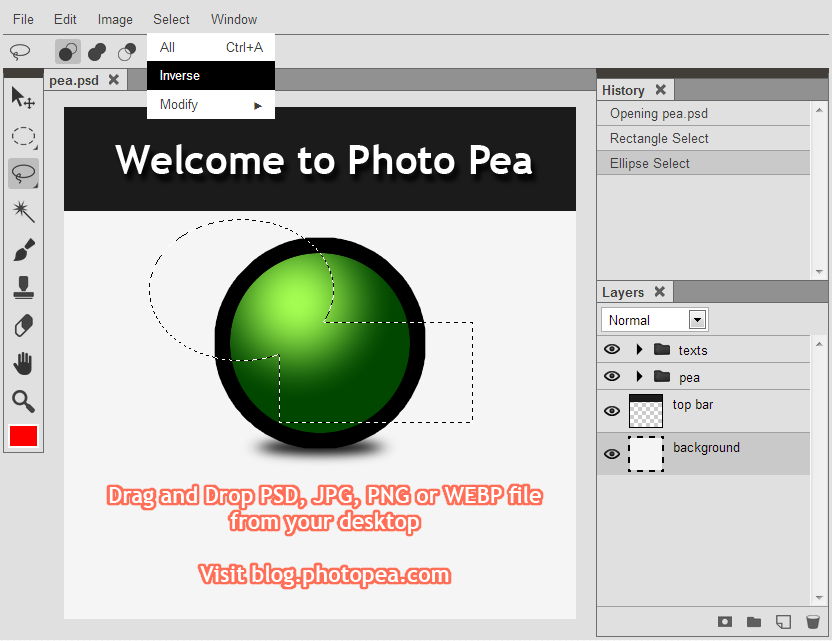Create a new layer with the page icon
Screen dimensions: 832x641
783,621
